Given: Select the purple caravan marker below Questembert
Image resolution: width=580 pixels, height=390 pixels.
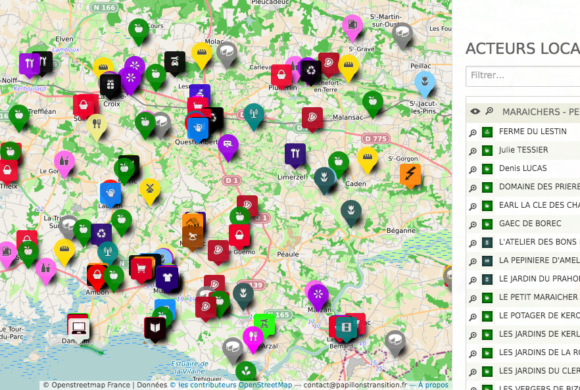Looking at the screenshot, I should coord(228,146).
